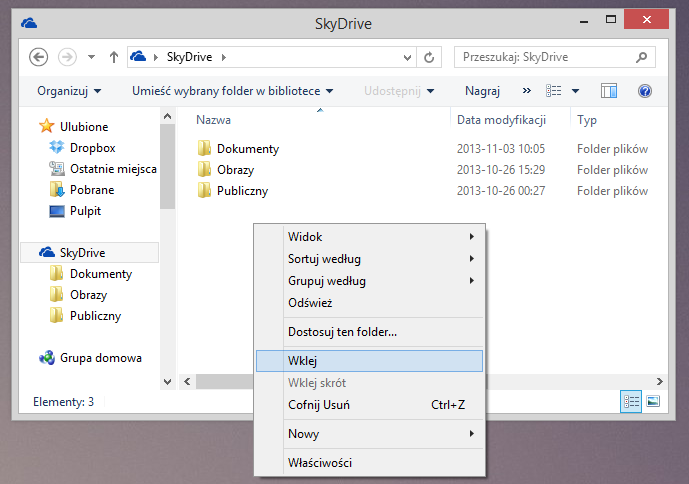Select the Obrazy folder in file list
Image resolution: width=689 pixels, height=484 pixels.
[236, 170]
